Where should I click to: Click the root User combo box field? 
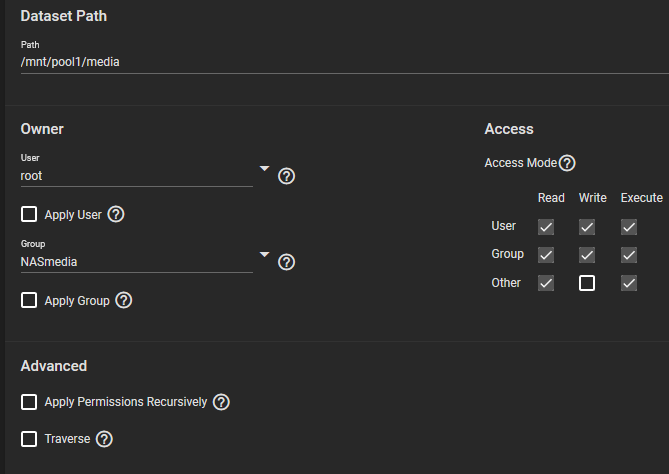tap(135, 176)
